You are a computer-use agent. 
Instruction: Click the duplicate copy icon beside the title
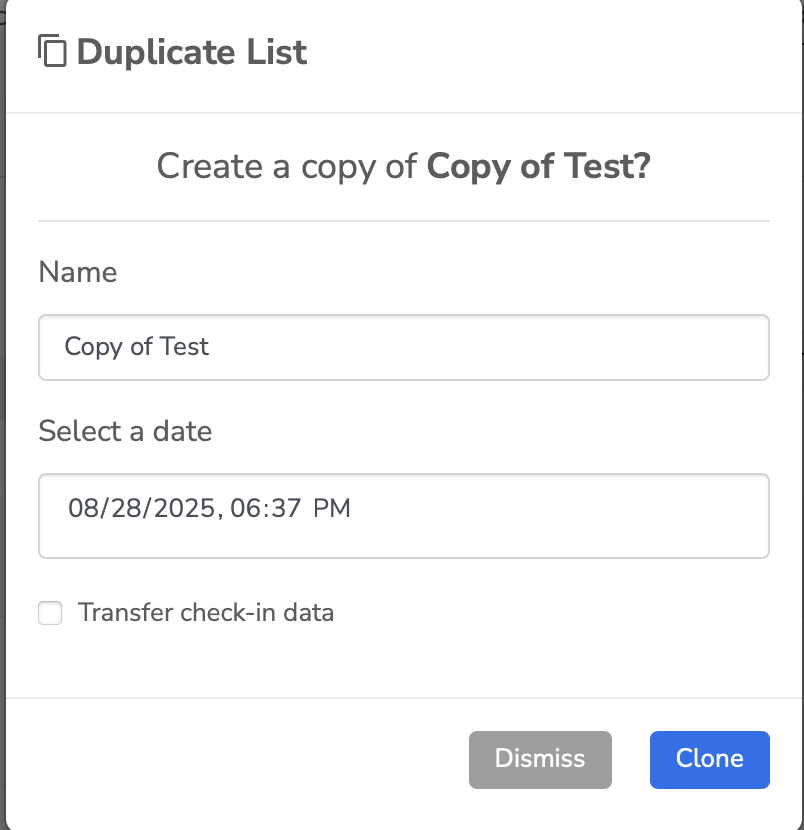(x=52, y=51)
